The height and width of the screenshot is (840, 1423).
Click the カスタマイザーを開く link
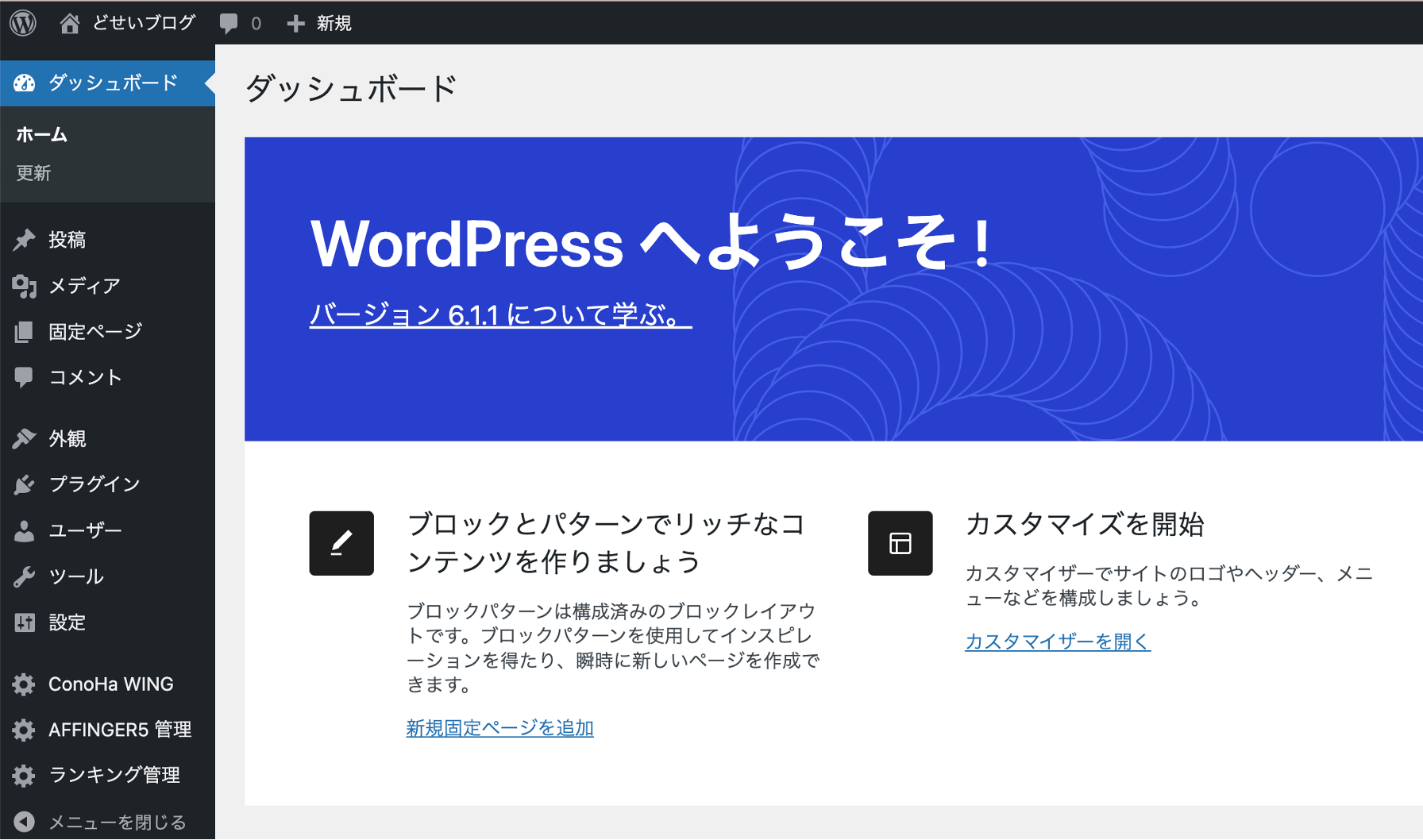[1058, 642]
